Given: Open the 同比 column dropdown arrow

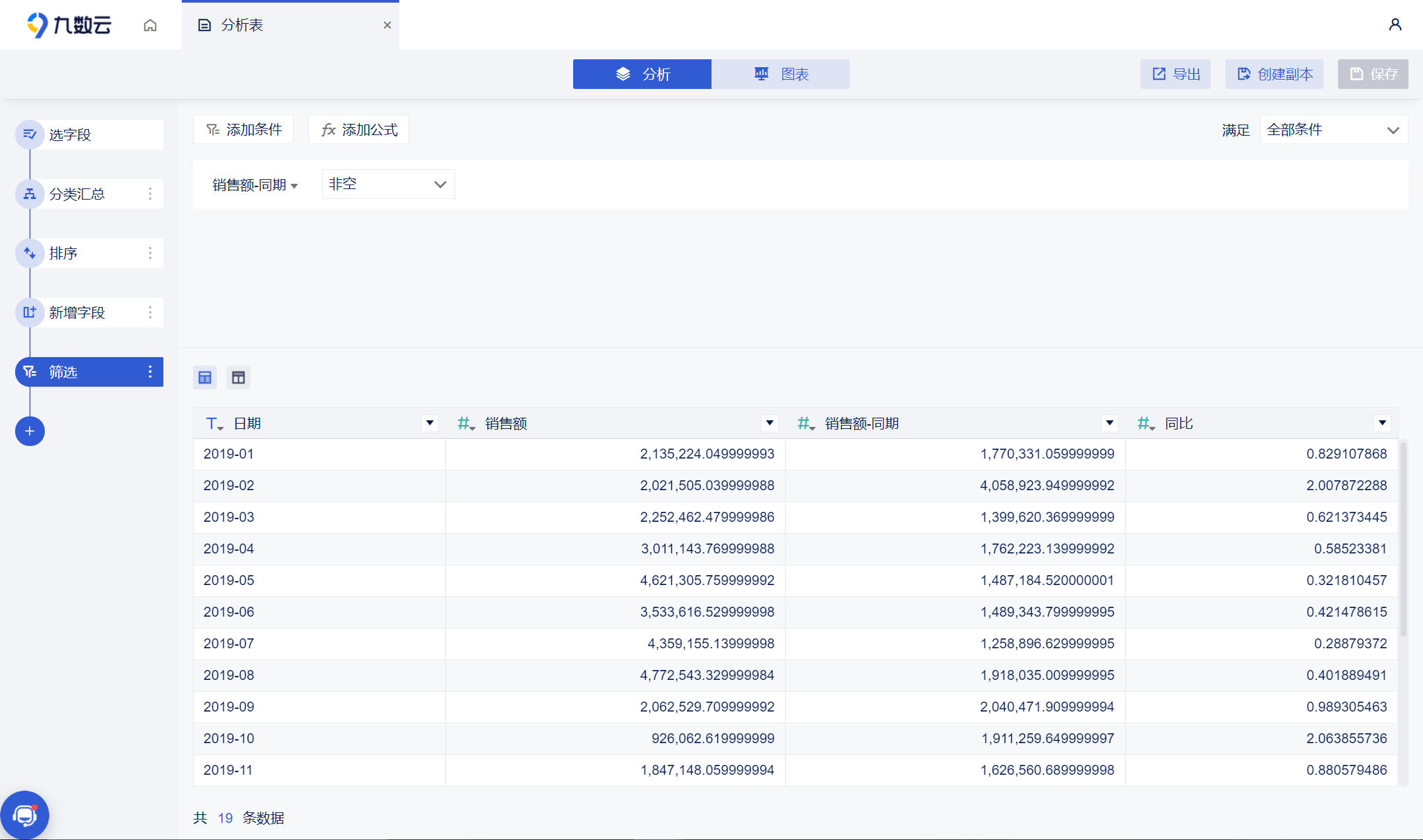Looking at the screenshot, I should tap(1382, 423).
